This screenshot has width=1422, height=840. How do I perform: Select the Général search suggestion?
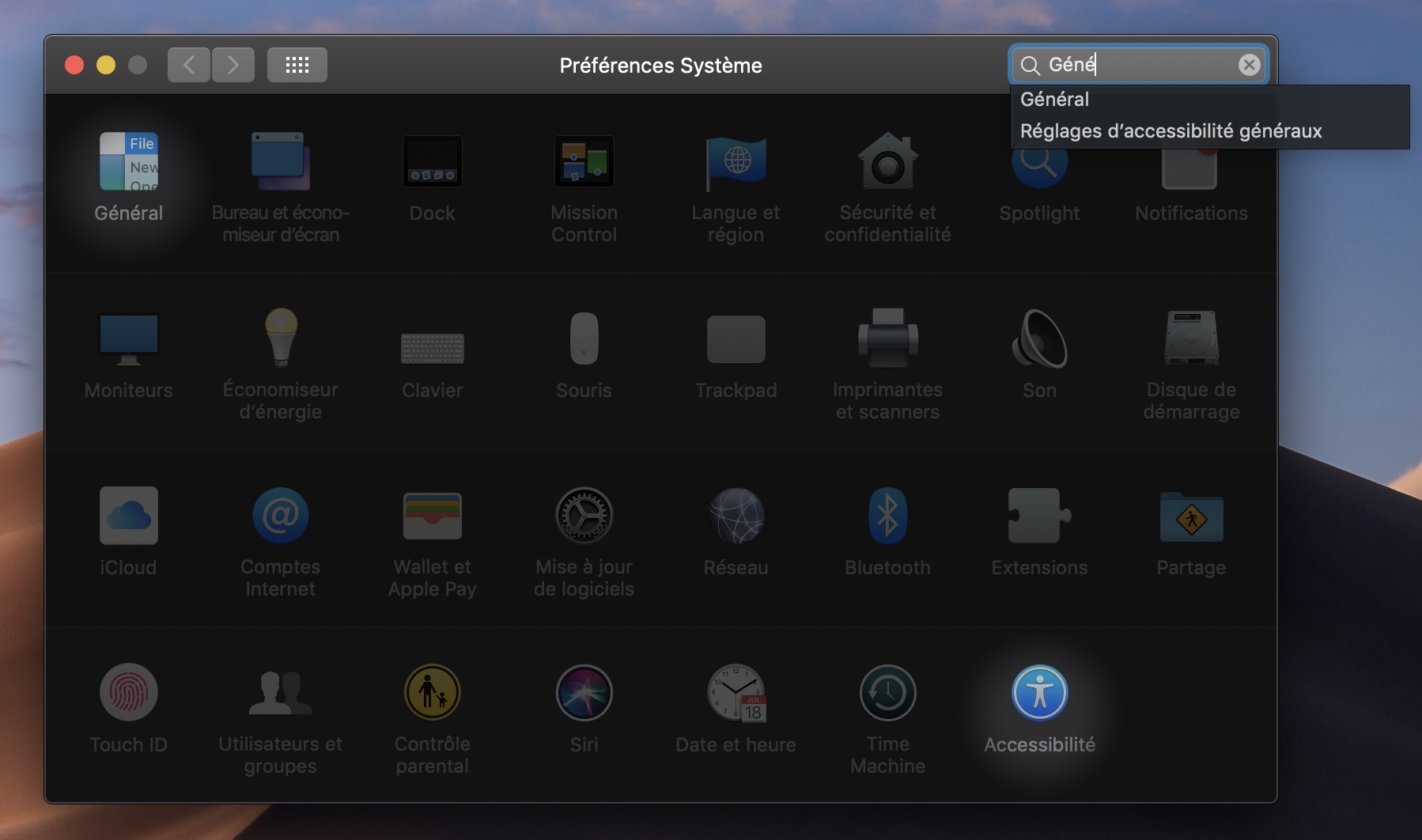[x=1054, y=100]
